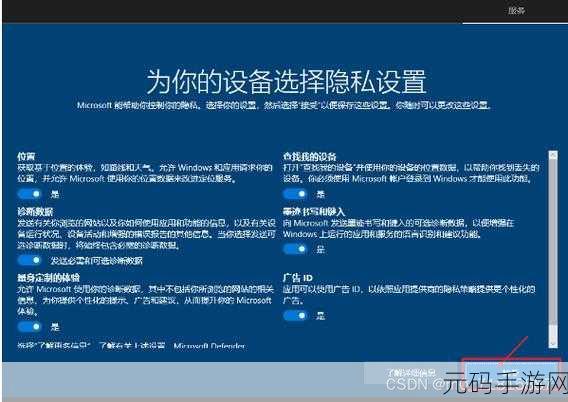This screenshot has width=568, height=402.
Task: Click the scroll-up arrow of the settings list
Action: click(x=553, y=155)
